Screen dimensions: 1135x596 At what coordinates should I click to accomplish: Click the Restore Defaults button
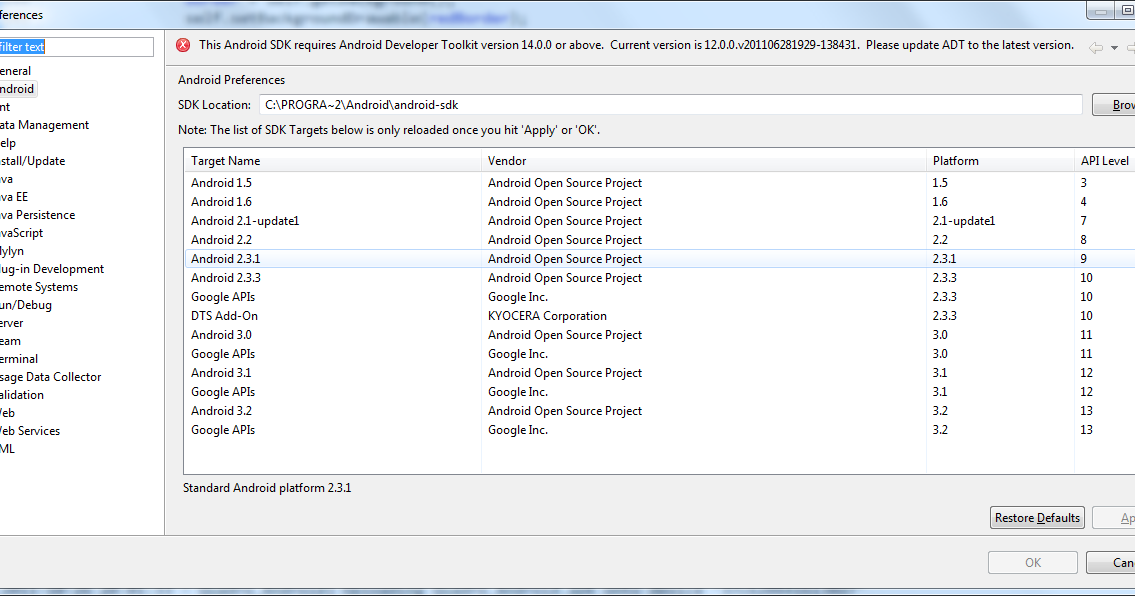pos(1037,518)
